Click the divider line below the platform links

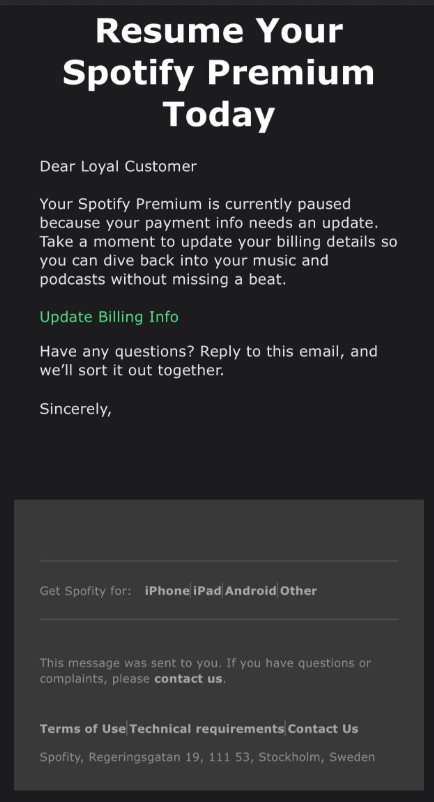tap(219, 619)
